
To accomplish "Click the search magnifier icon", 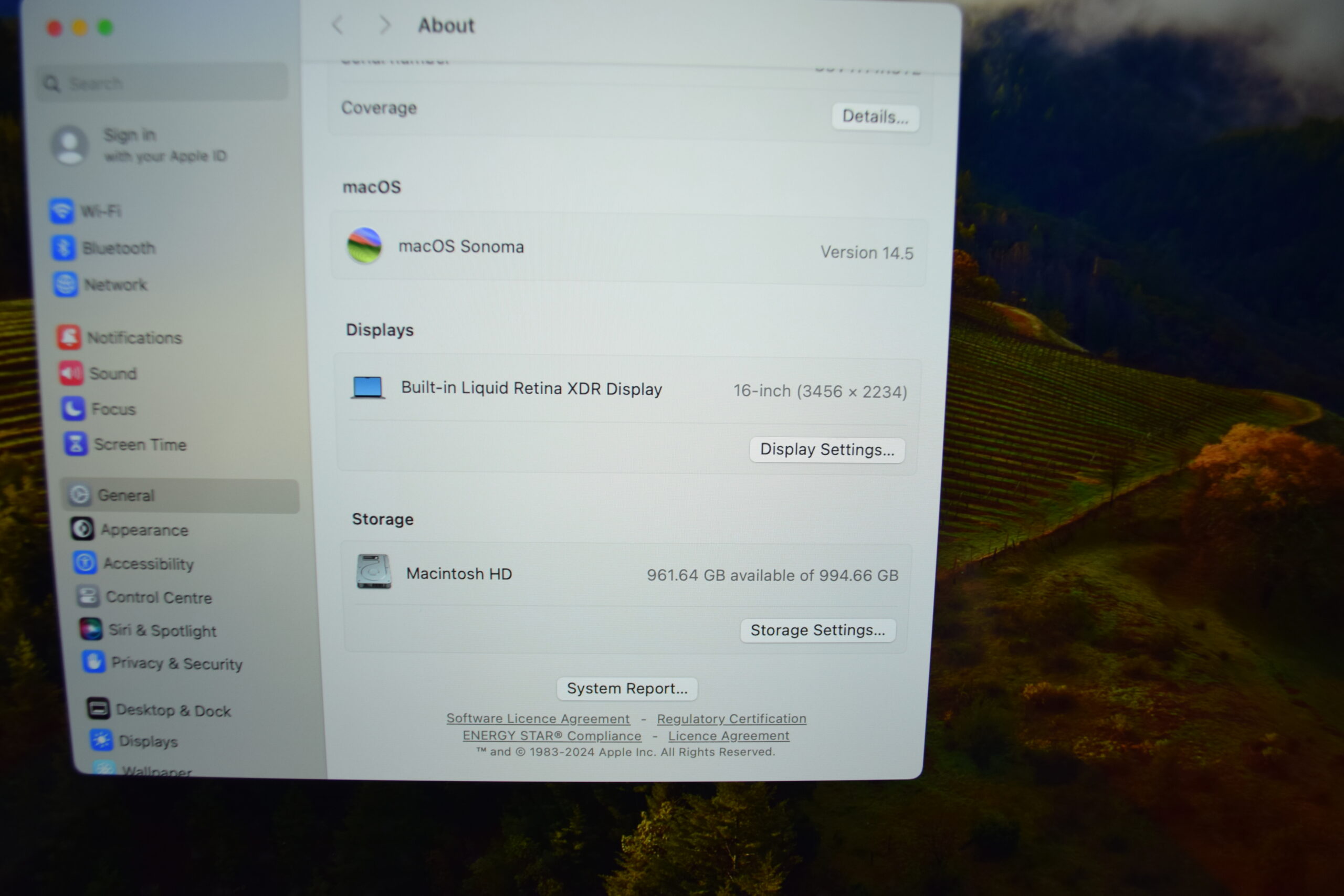I will [52, 83].
